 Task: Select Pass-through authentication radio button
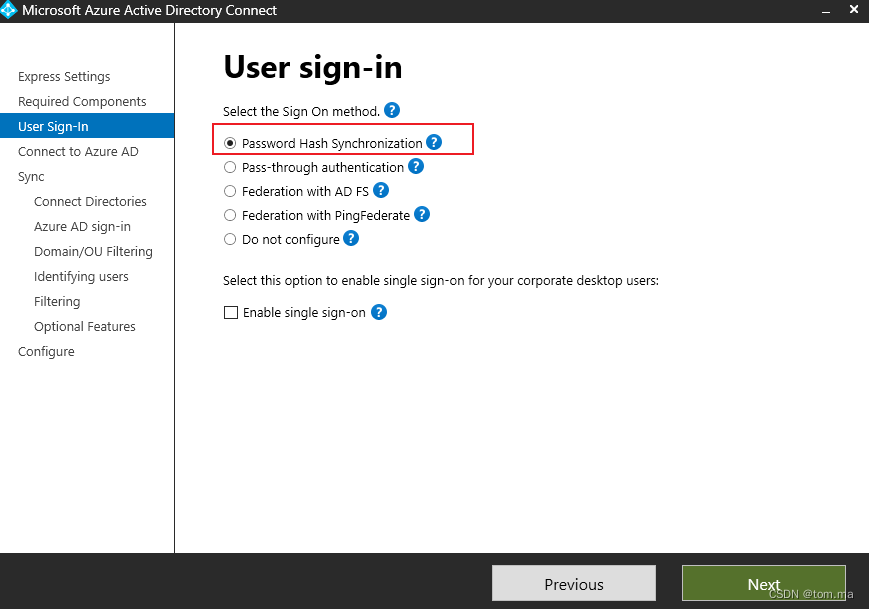pos(230,167)
